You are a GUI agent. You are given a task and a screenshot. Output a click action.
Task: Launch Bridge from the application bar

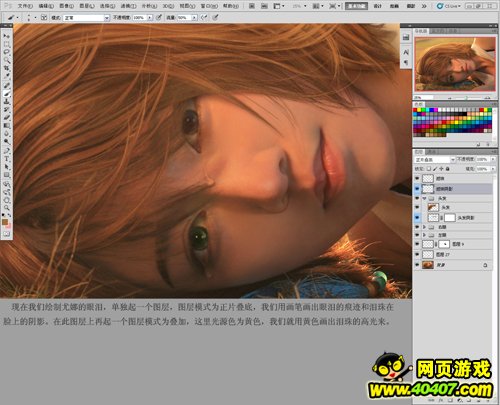coord(252,6)
